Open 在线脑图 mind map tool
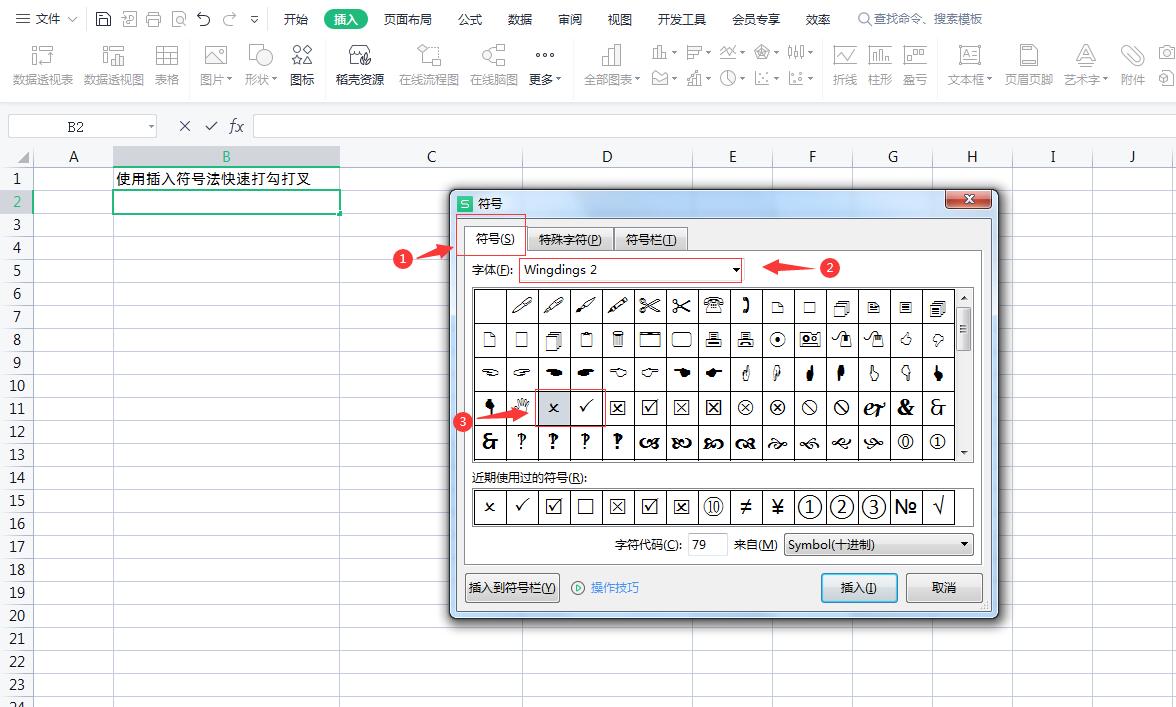This screenshot has height=707, width=1176. pos(494,64)
